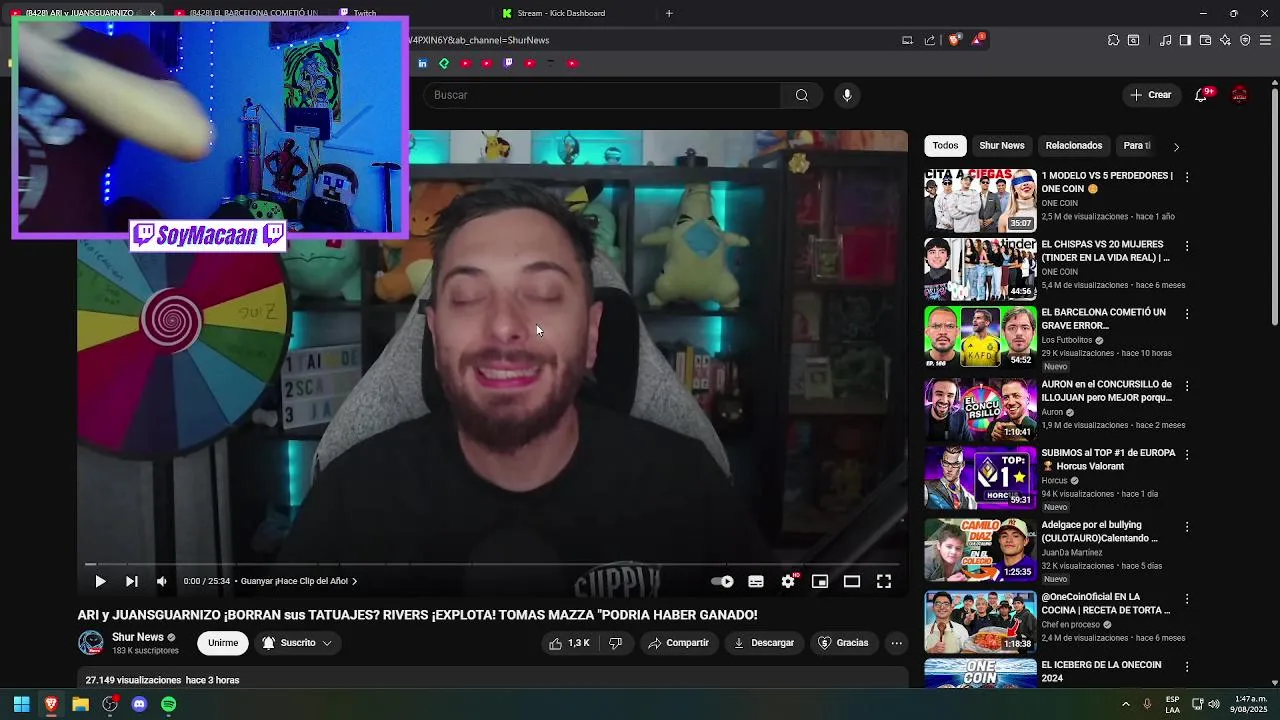Viewport: 1280px width, 720px height.
Task: Seek using the video progress bar
Action: (492, 564)
